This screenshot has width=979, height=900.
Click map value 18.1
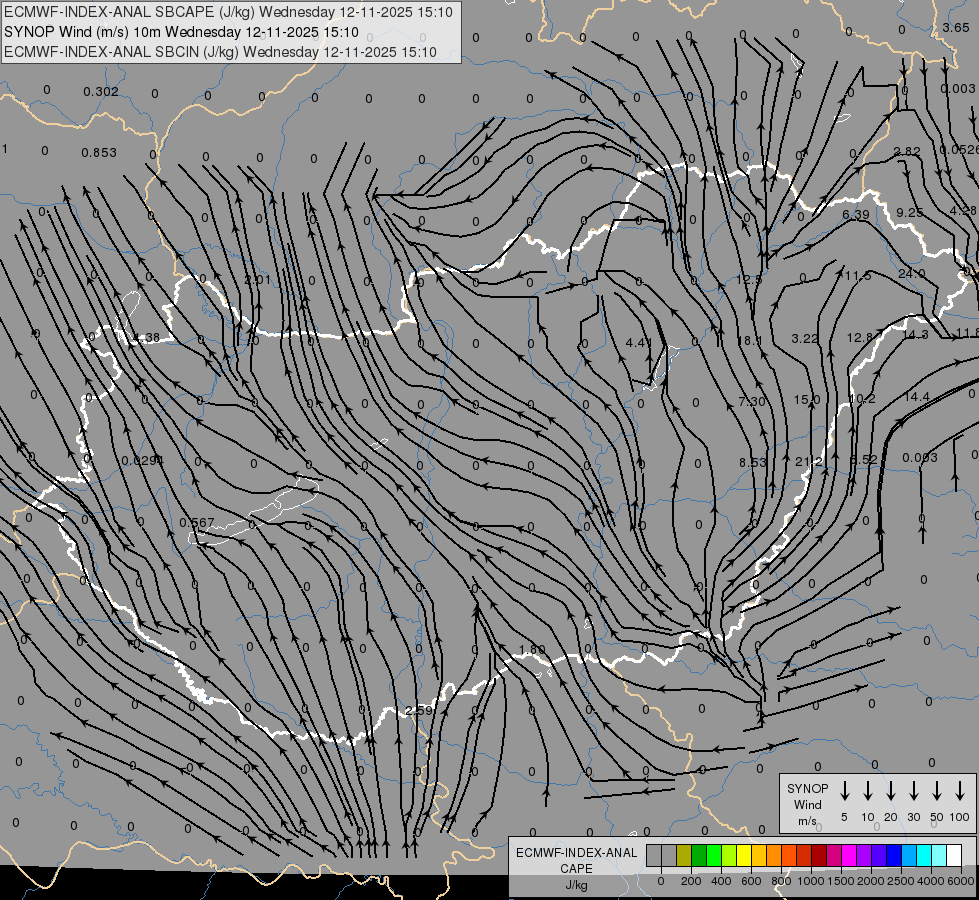click(749, 340)
